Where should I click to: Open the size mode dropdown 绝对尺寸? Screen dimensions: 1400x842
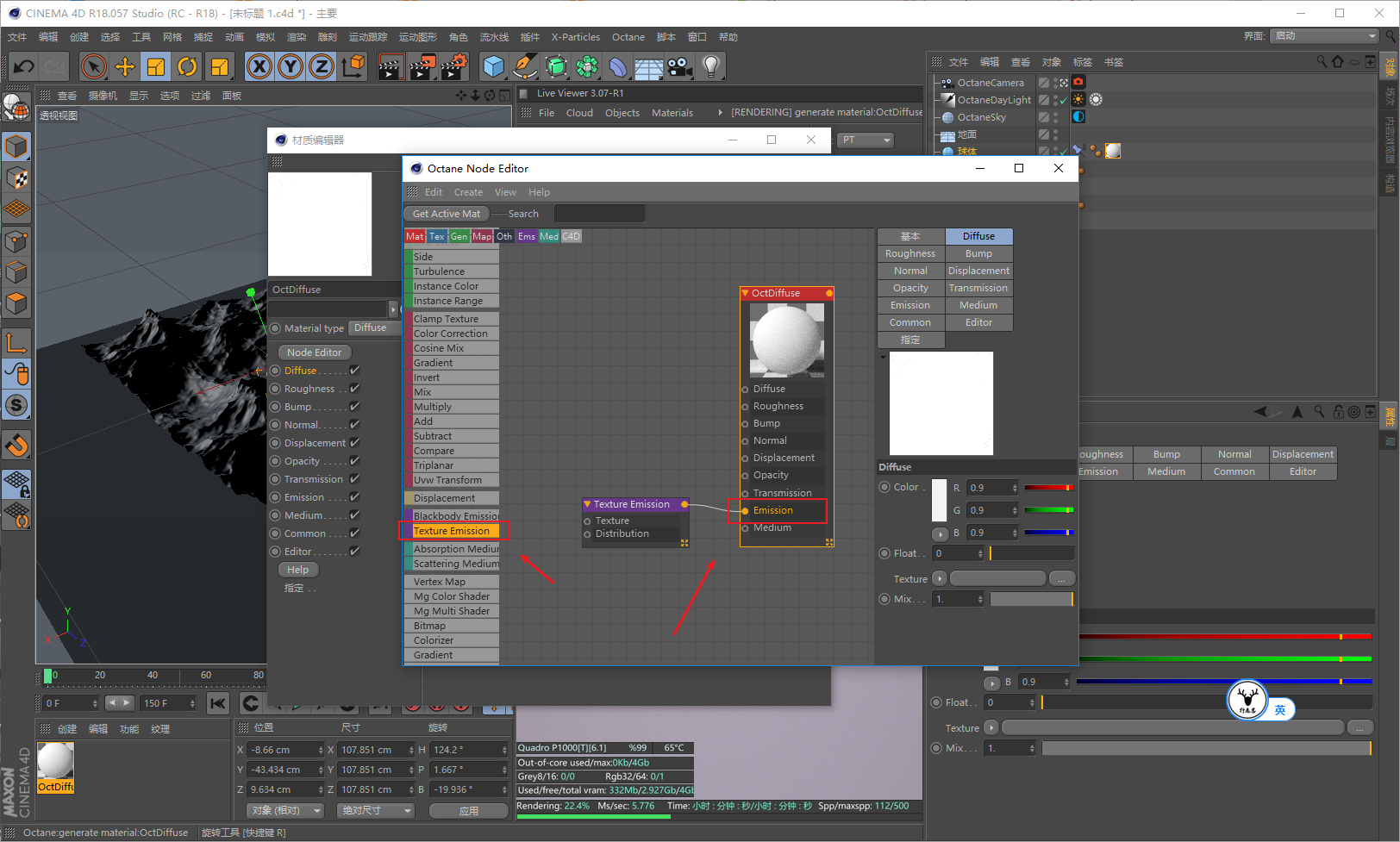(377, 810)
